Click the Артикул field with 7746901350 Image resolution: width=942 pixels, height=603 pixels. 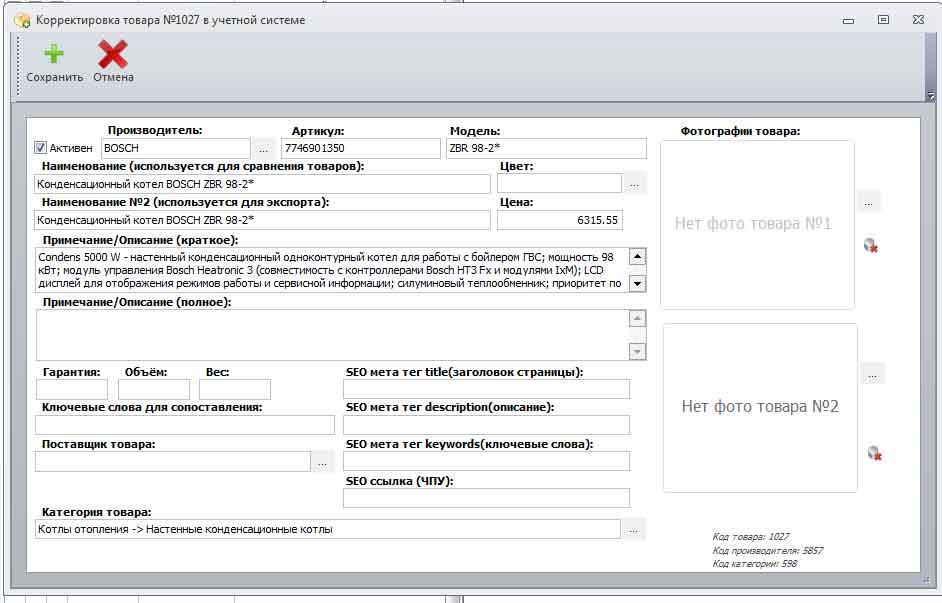coord(360,148)
